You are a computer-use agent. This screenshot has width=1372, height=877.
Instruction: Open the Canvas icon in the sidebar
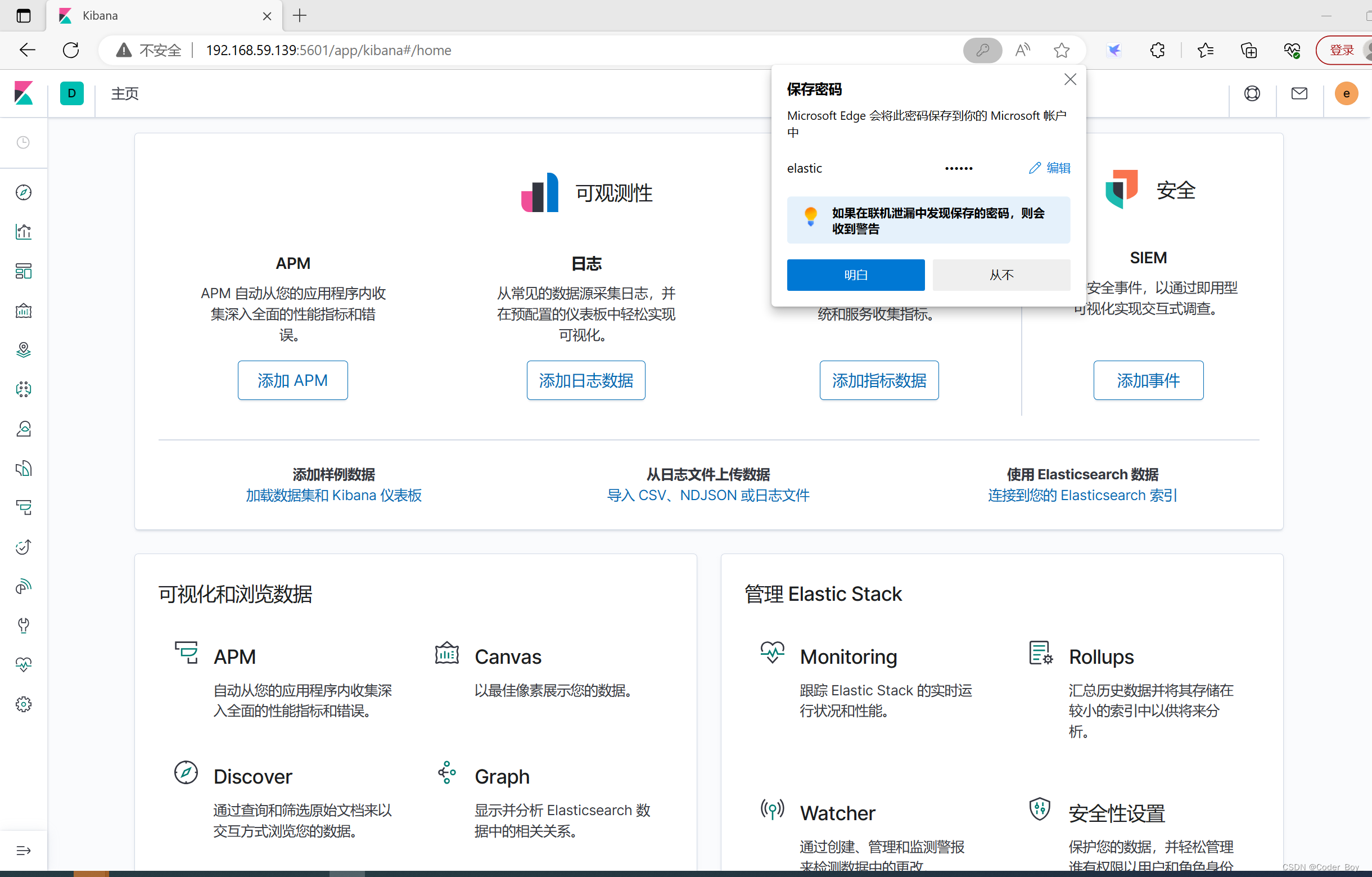click(24, 311)
